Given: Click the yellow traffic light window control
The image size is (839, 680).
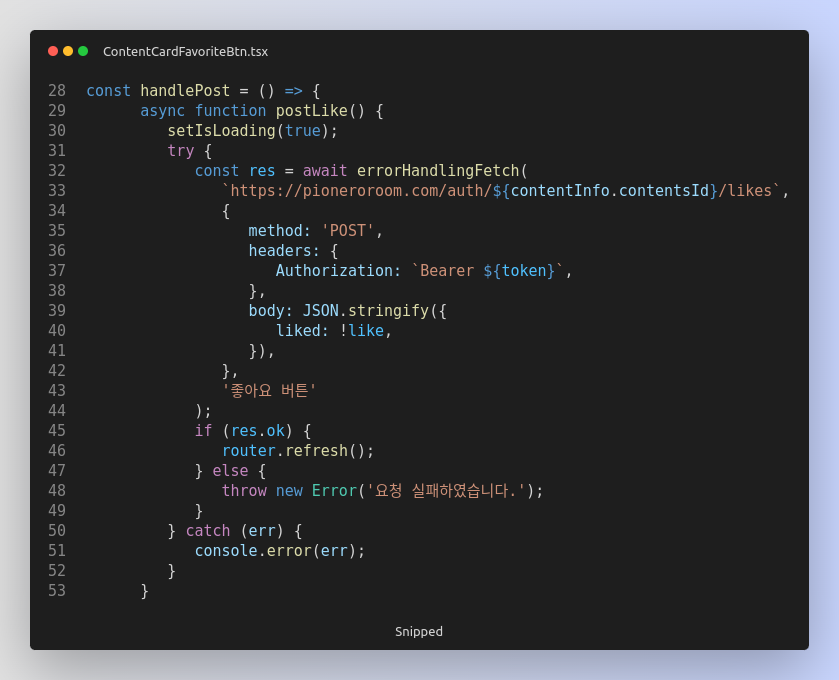Looking at the screenshot, I should [x=68, y=50].
